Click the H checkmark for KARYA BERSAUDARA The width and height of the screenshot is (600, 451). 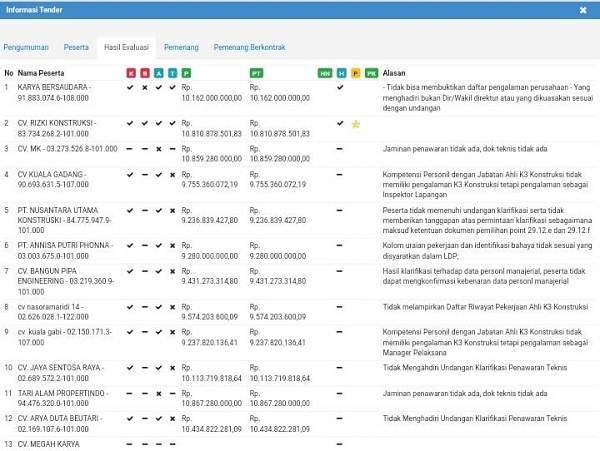(340, 87)
